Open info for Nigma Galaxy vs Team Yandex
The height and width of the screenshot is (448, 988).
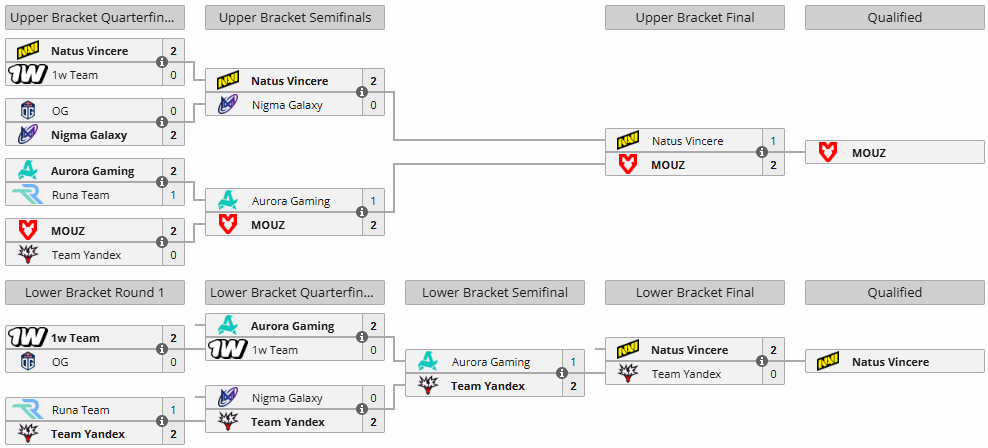point(362,410)
